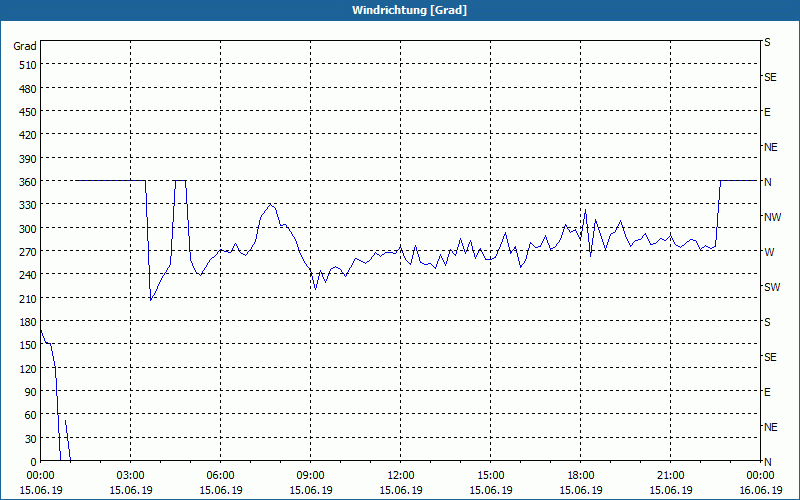Click the 'Grad' unit label on the y-axis
Screen dimensions: 800x500
point(25,46)
